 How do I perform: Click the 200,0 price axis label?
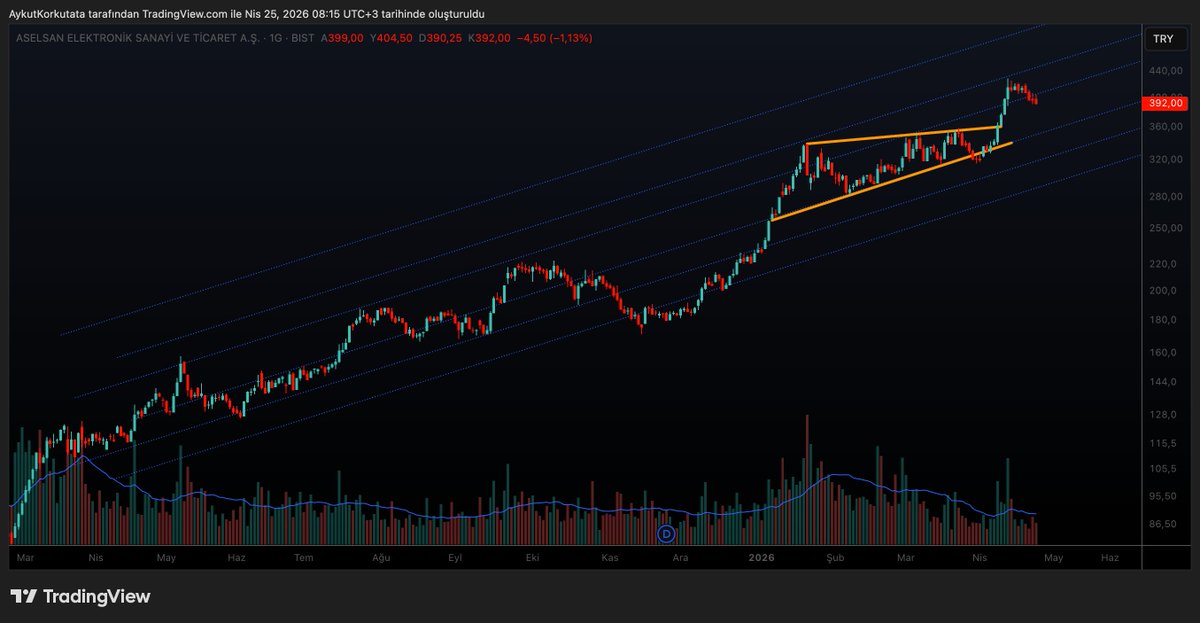coord(1163,291)
